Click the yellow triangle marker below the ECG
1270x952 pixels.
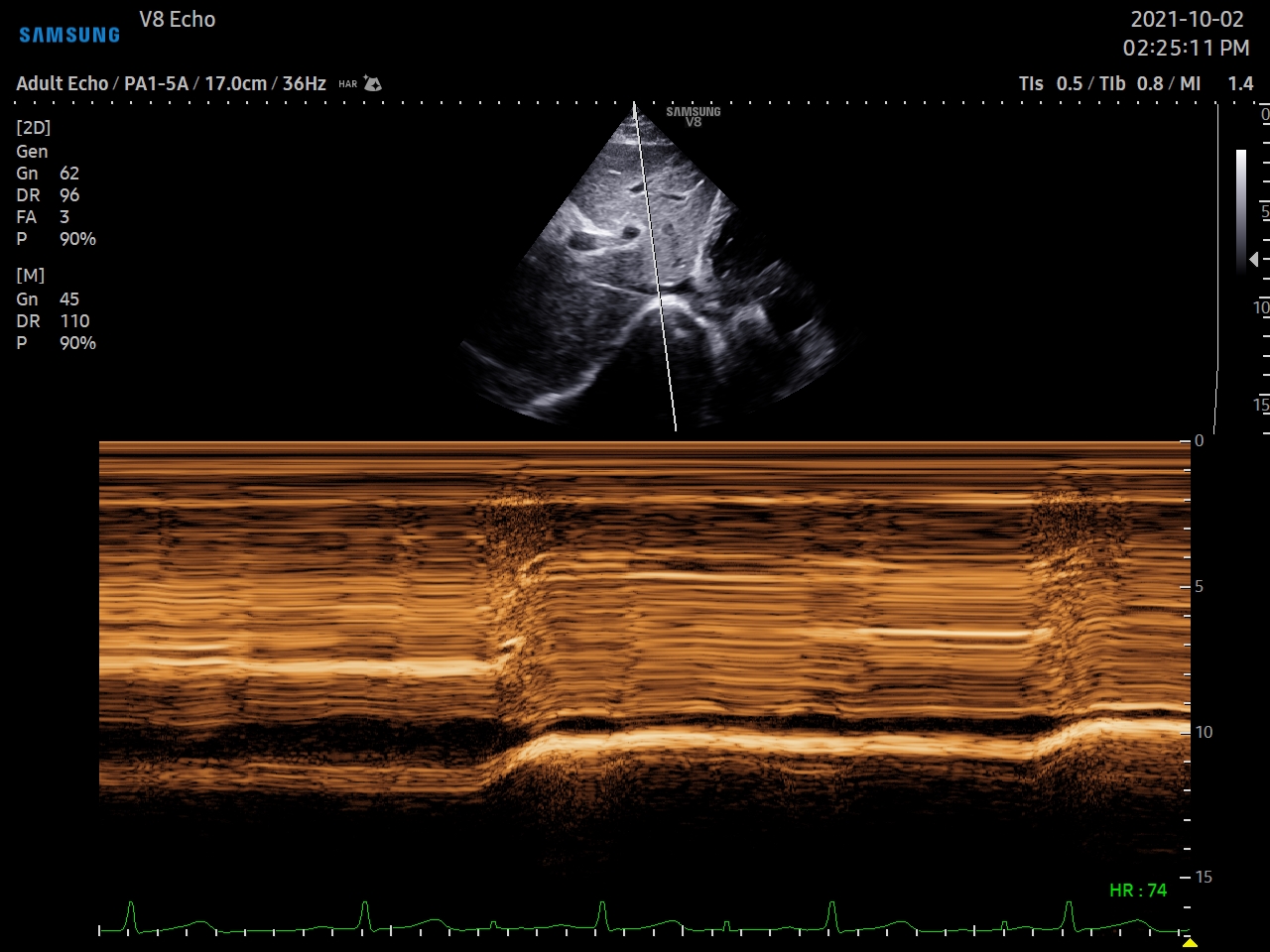[x=1190, y=942]
